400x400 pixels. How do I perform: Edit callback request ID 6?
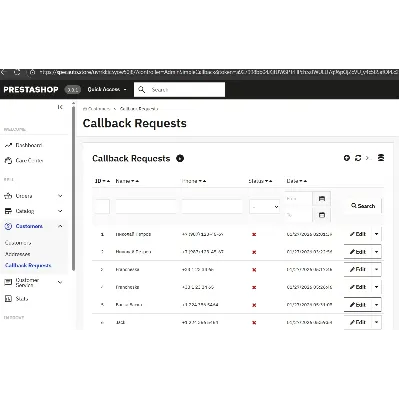click(x=358, y=322)
